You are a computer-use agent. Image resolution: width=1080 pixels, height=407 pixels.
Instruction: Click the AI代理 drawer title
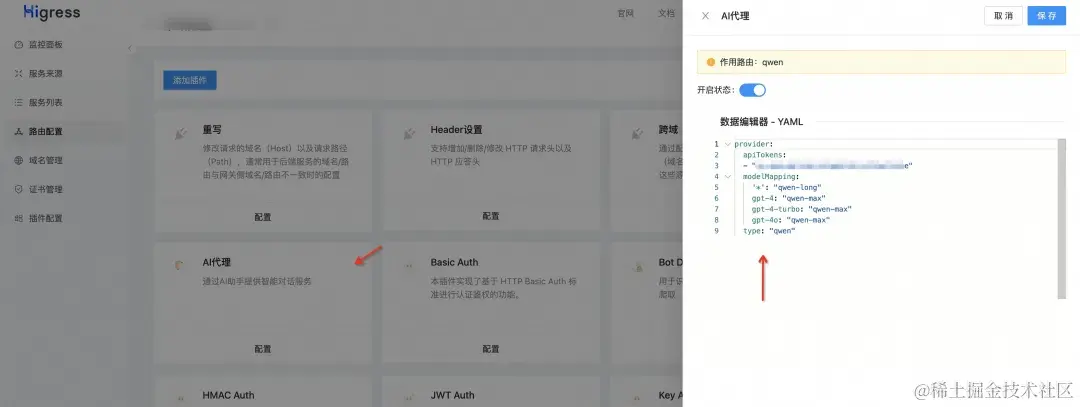pos(735,16)
